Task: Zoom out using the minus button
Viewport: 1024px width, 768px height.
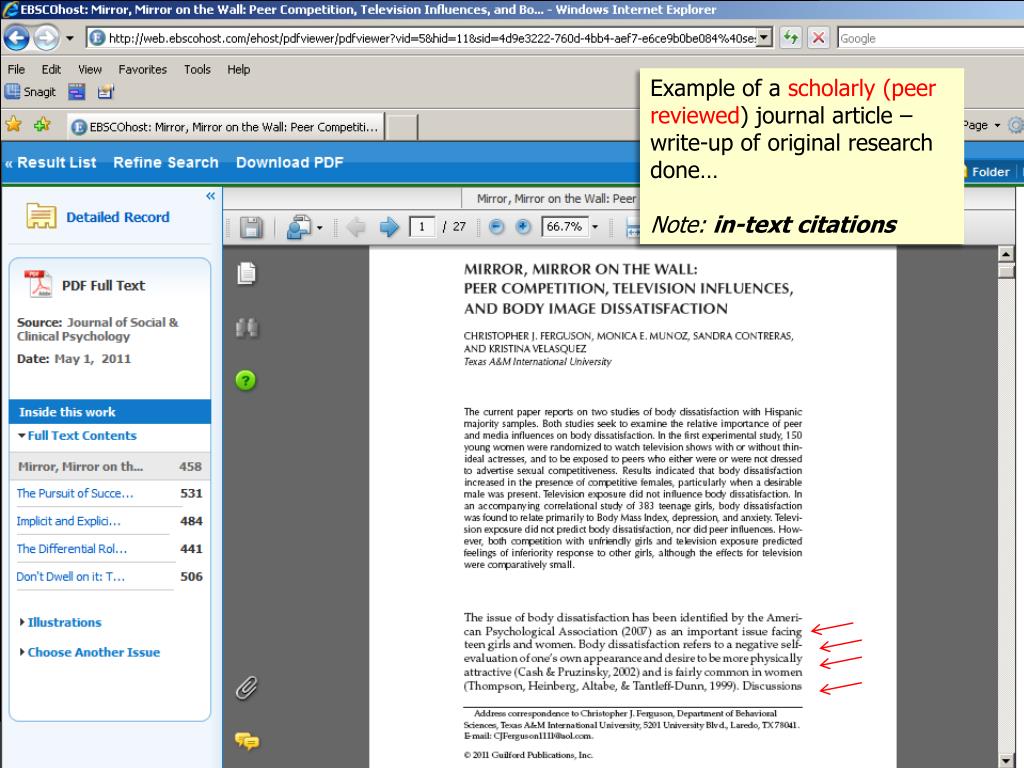Action: click(x=497, y=227)
